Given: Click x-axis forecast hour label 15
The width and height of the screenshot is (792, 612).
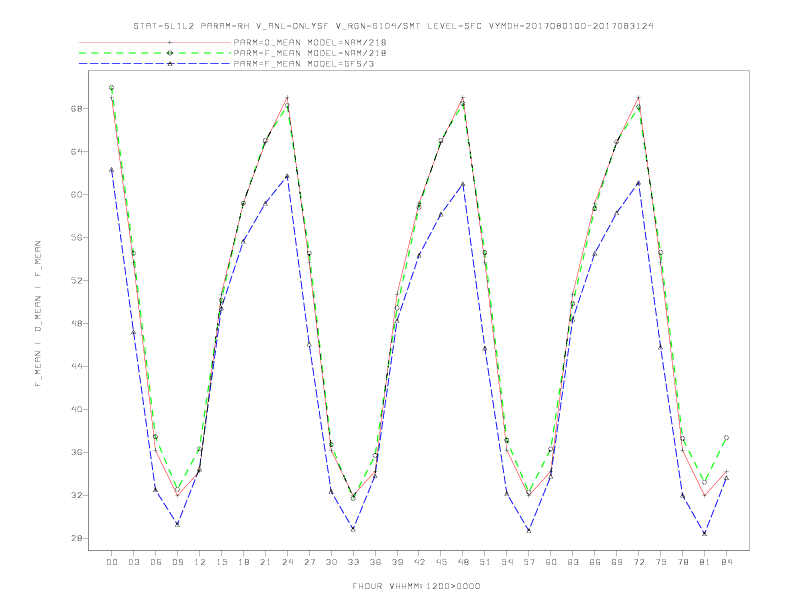Looking at the screenshot, I should pyautogui.click(x=222, y=562).
